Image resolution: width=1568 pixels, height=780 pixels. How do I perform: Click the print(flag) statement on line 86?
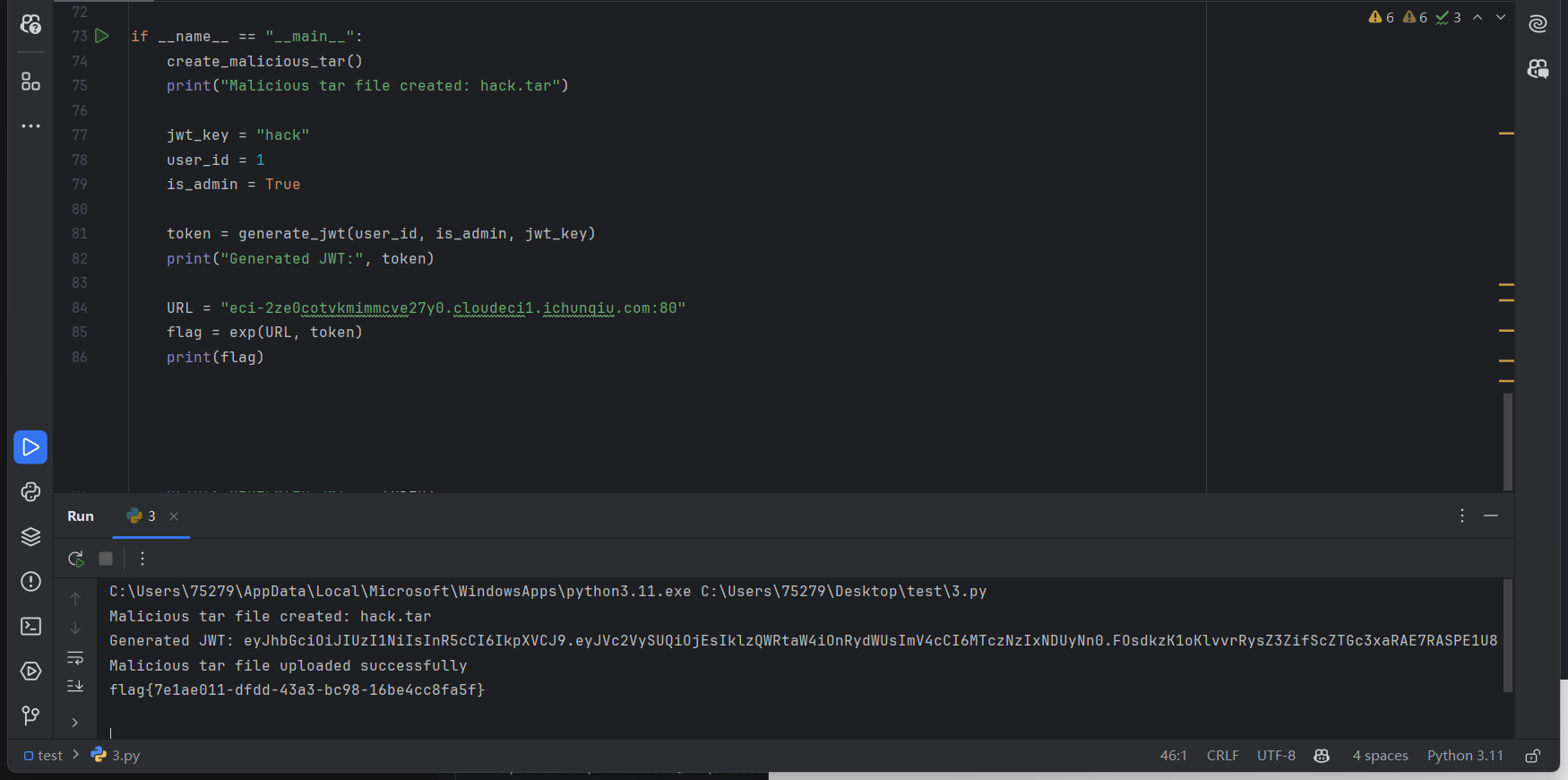pyautogui.click(x=215, y=358)
